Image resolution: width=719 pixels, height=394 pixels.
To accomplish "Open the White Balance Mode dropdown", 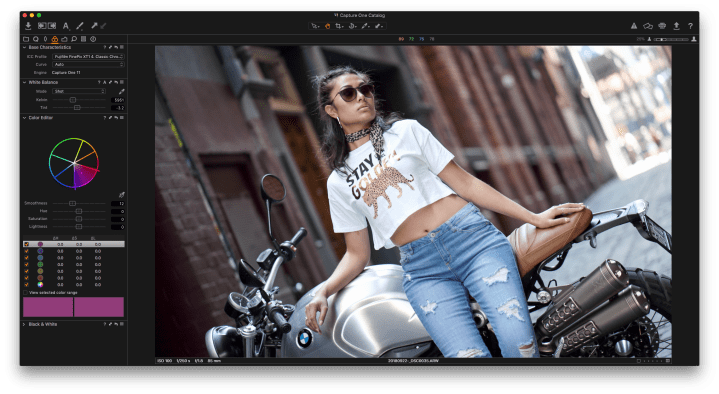I will [79, 91].
